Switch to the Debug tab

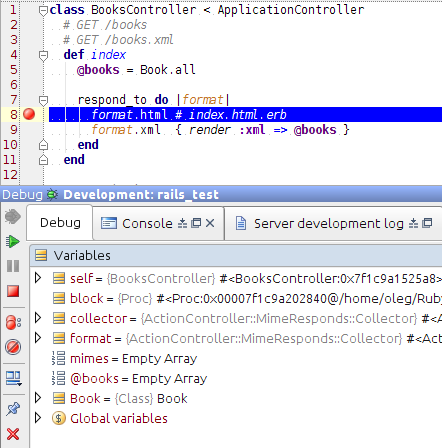coord(60,222)
